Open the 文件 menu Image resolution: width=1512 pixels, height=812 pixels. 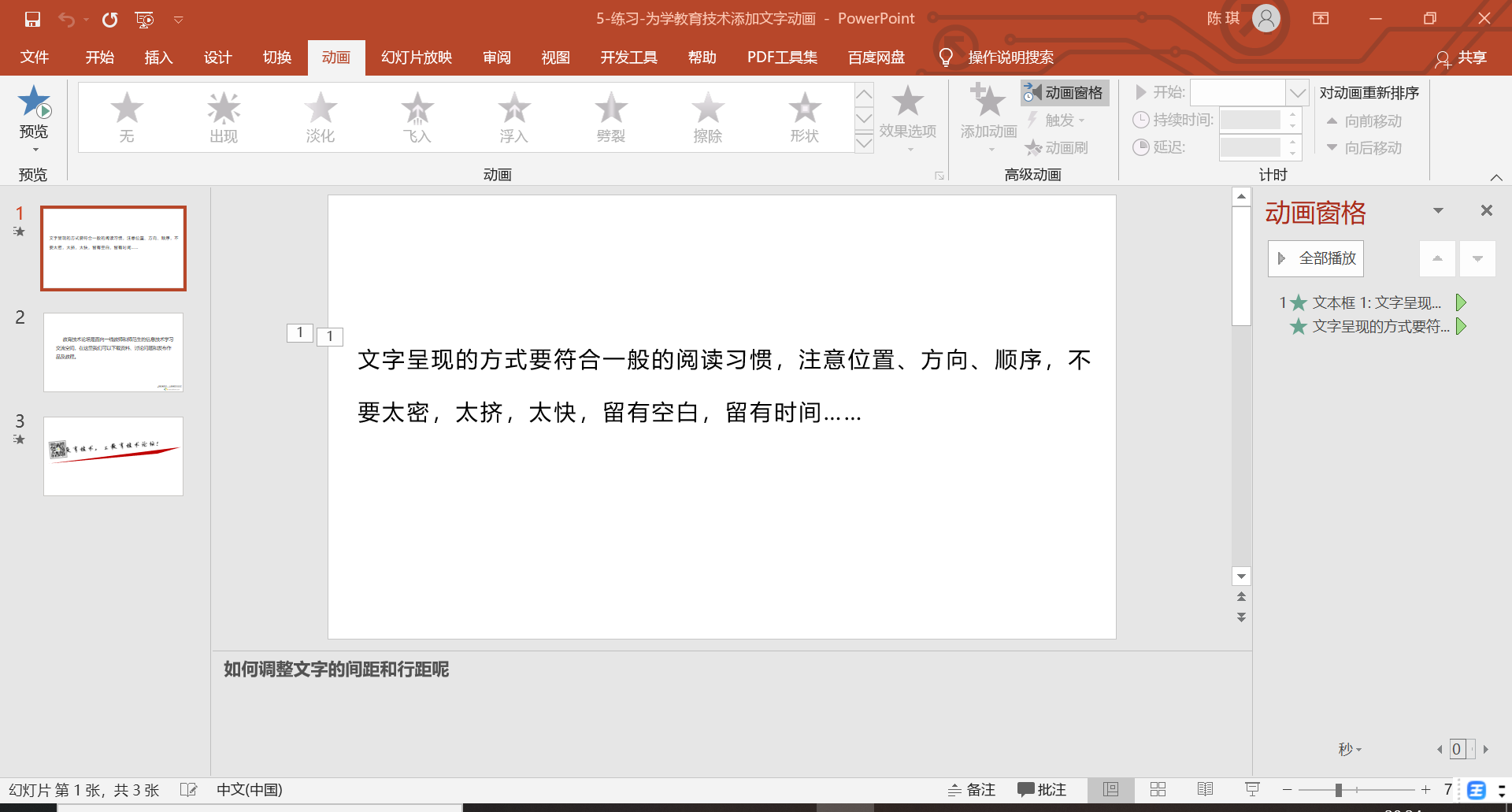click(x=35, y=57)
